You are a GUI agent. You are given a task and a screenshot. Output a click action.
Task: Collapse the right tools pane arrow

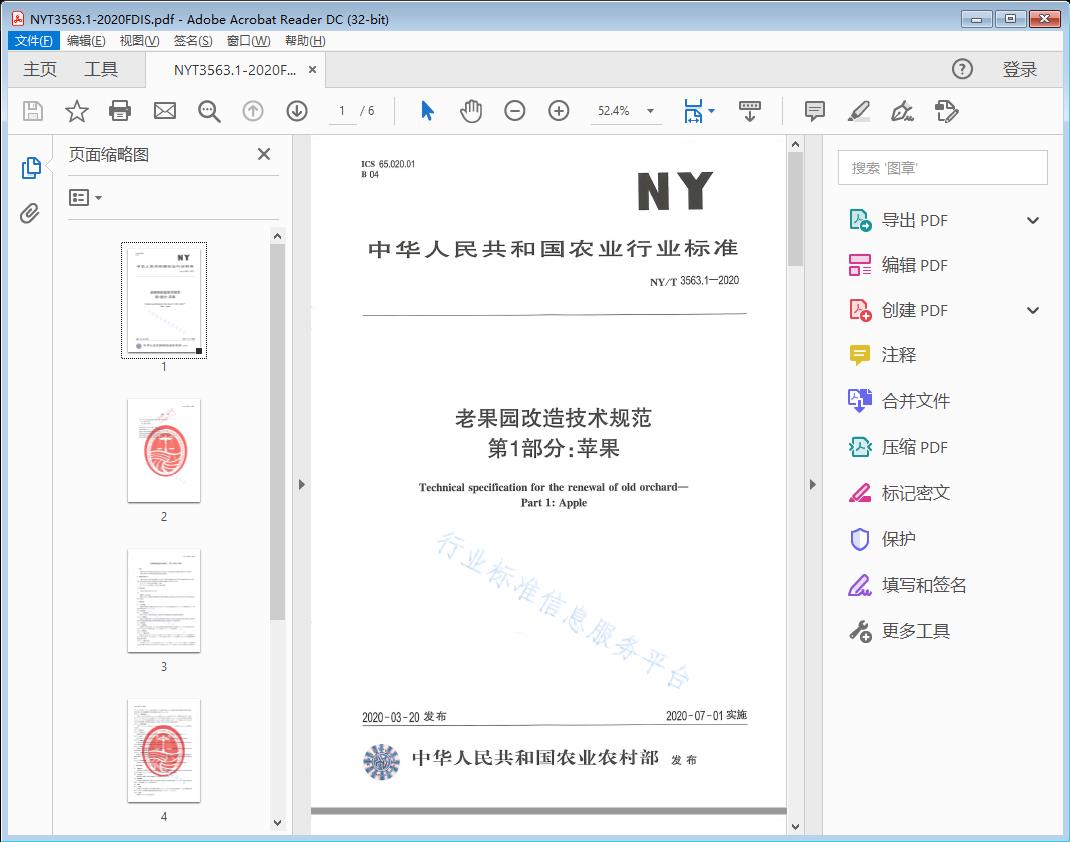click(812, 485)
